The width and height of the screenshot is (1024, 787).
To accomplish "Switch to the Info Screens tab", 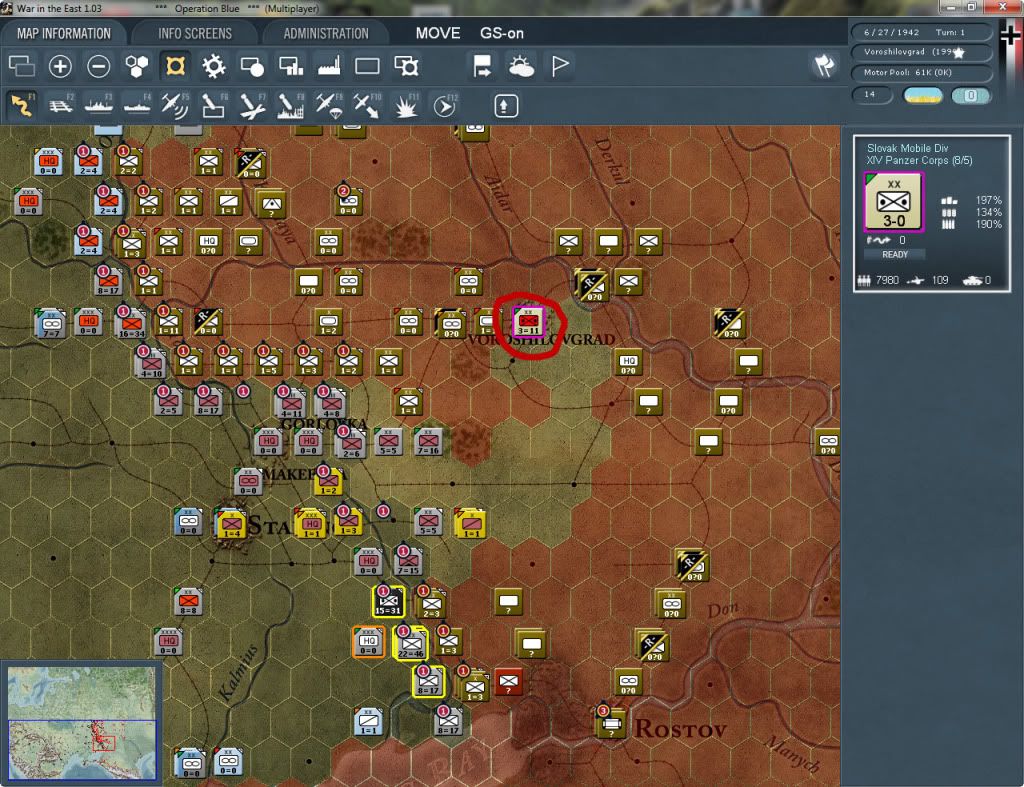I will (195, 33).
